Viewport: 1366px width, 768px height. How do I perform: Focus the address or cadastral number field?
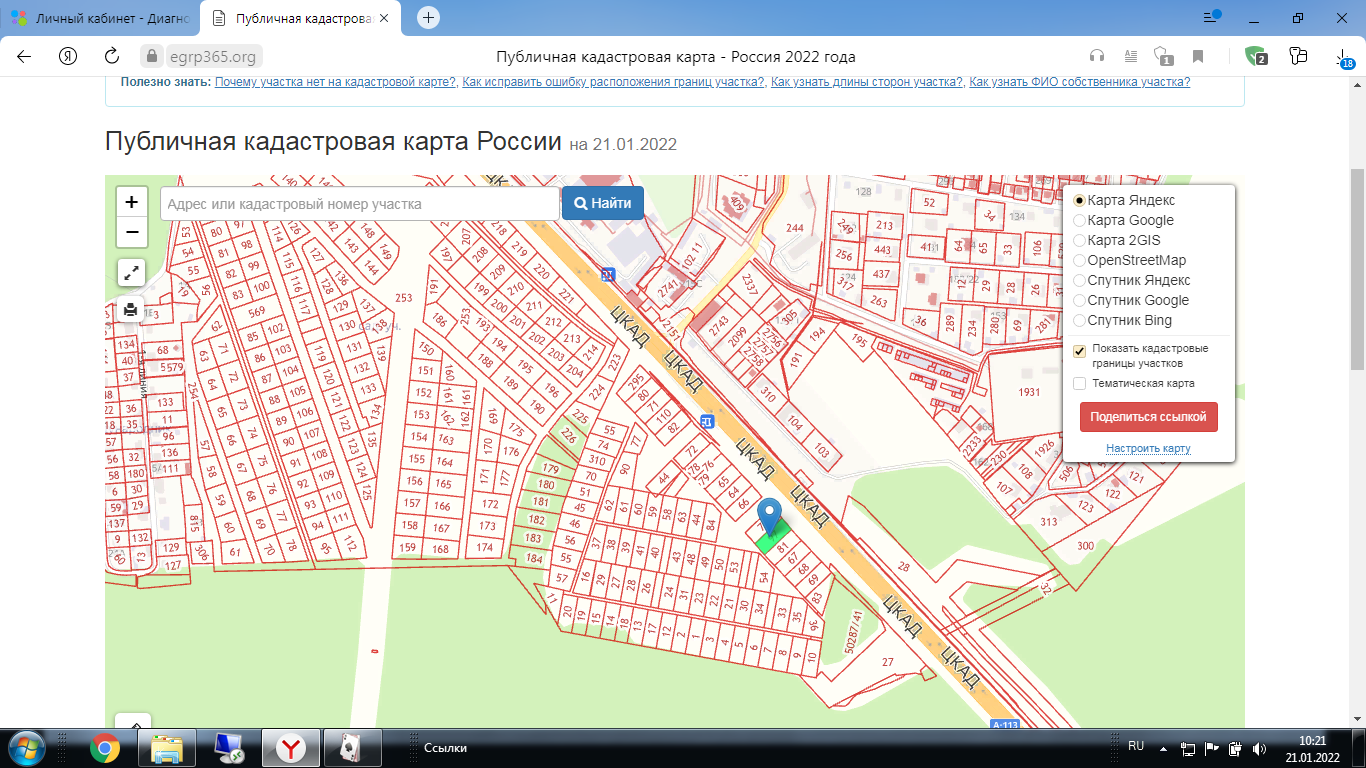(360, 203)
